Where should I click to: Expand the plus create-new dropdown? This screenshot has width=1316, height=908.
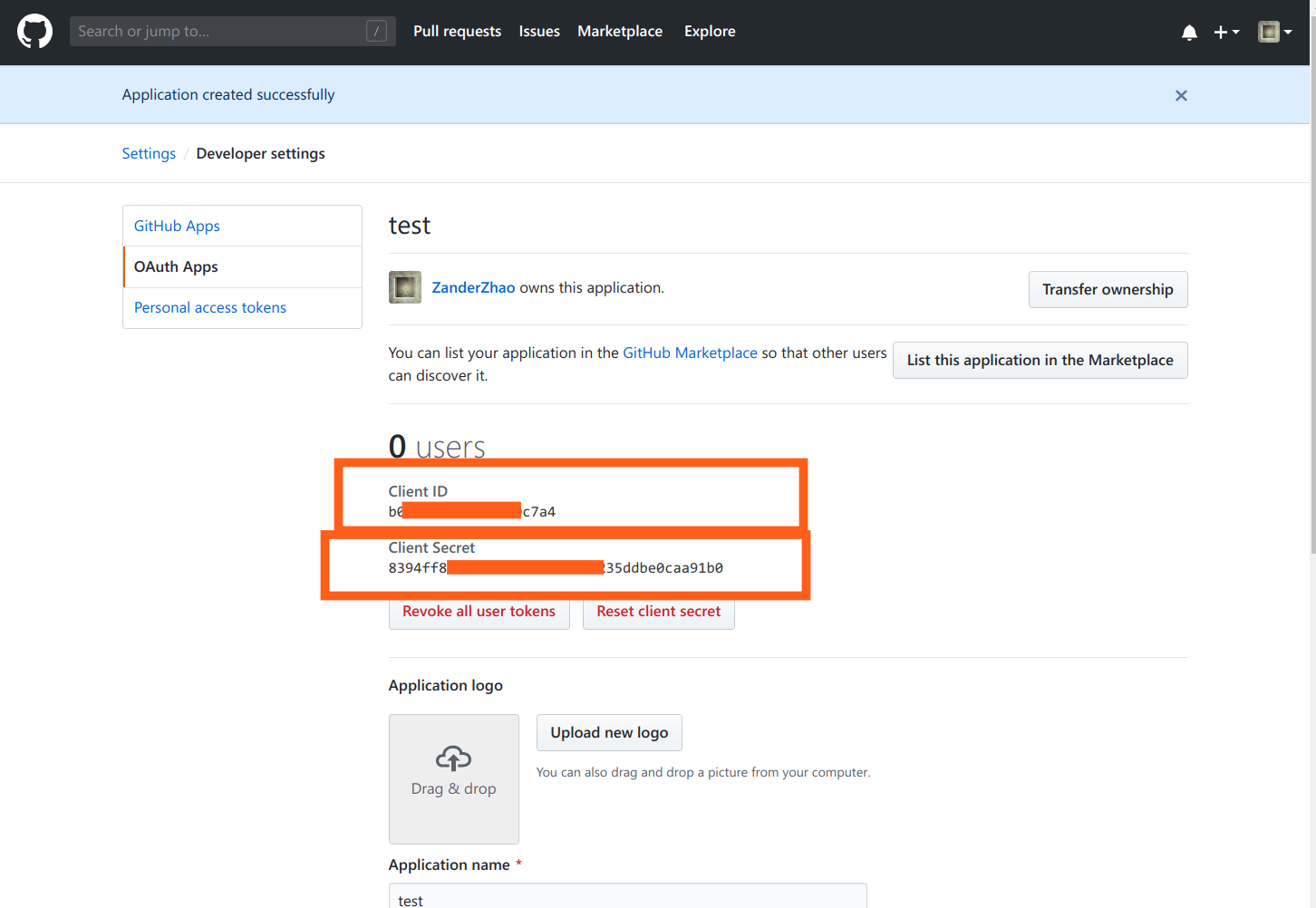point(1226,33)
